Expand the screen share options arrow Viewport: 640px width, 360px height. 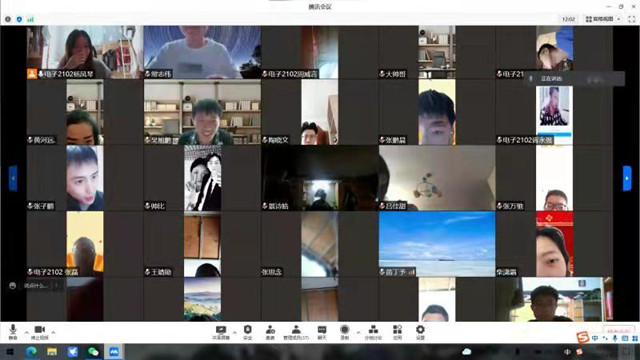tap(235, 333)
